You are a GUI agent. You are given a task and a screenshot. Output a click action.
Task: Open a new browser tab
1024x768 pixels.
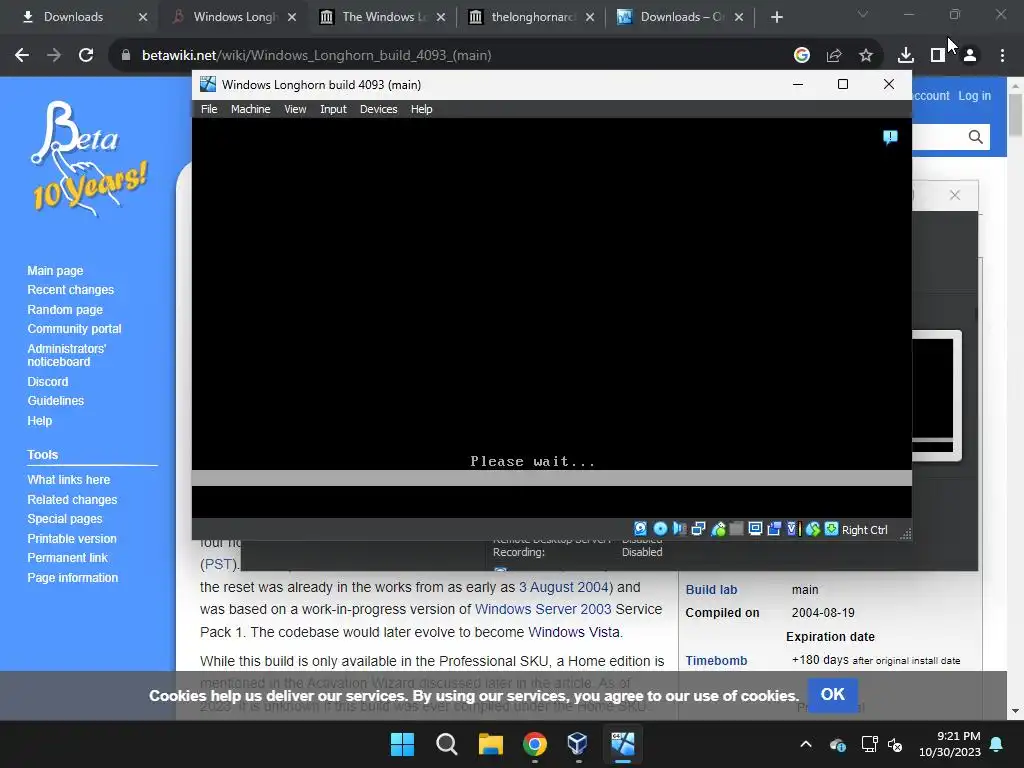[x=776, y=17]
